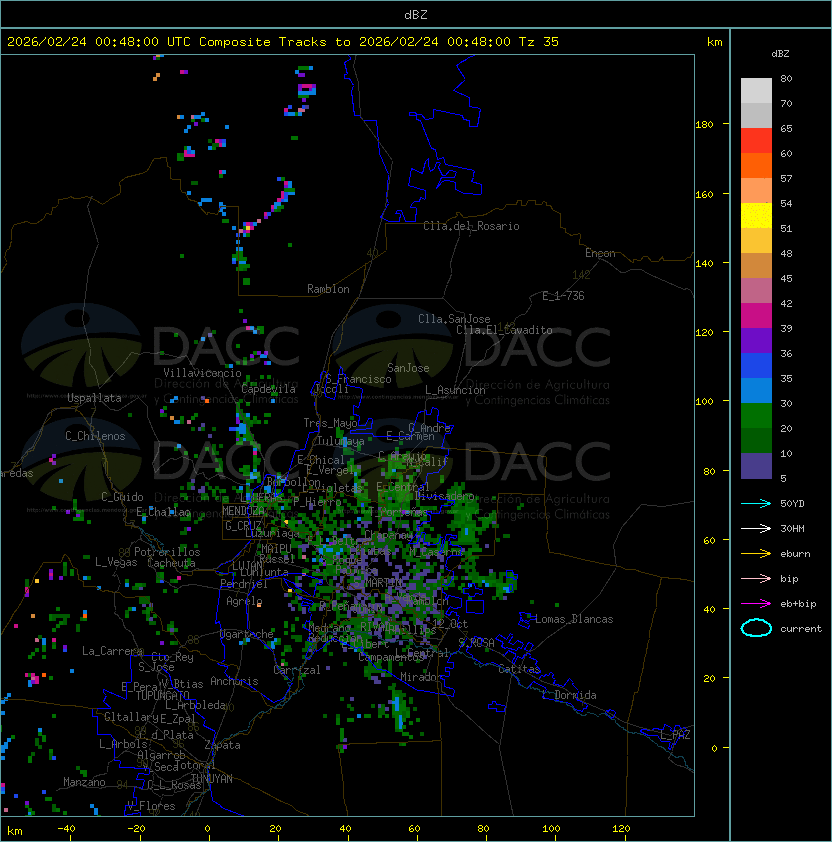This screenshot has width=832, height=842.
Task: Click the cyan 'current' ellipse legend icon
Action: click(756, 628)
